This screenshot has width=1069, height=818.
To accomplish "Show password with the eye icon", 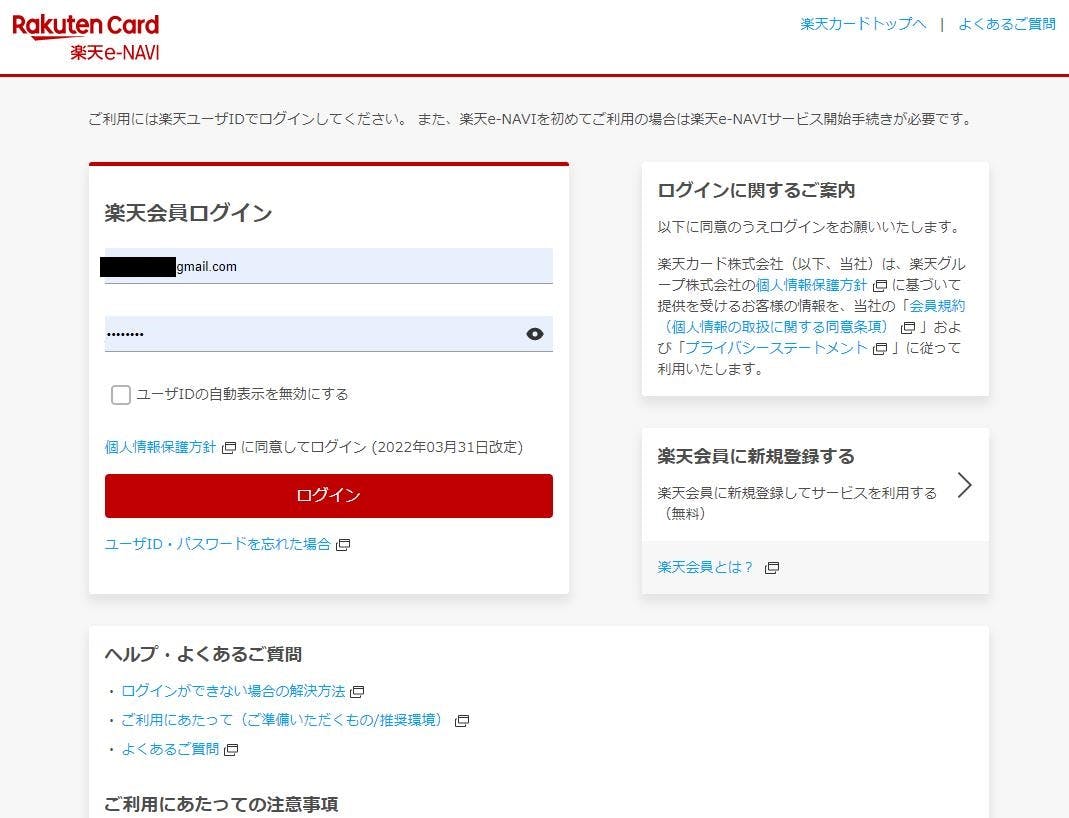I will tap(534, 334).
